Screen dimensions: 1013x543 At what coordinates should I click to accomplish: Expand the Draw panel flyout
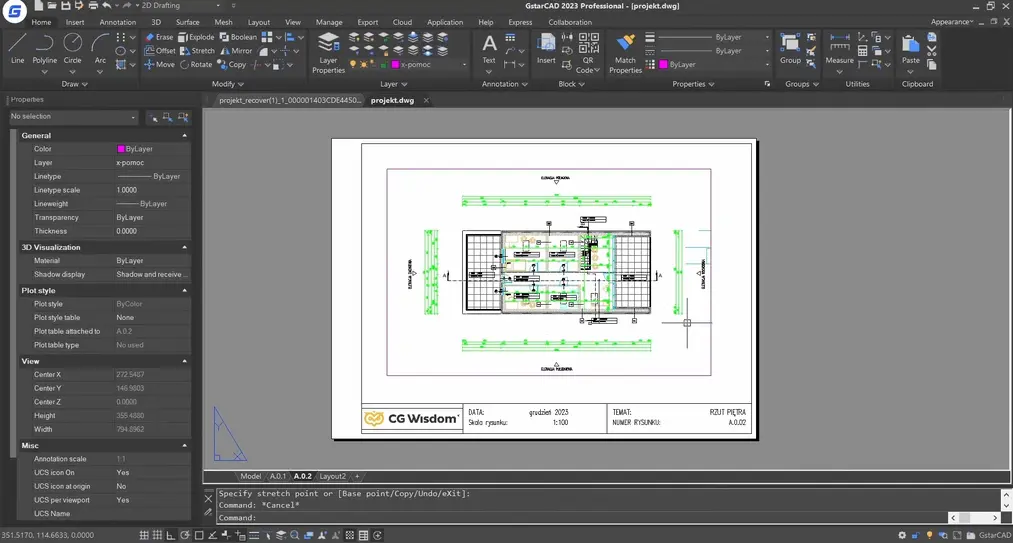75,84
